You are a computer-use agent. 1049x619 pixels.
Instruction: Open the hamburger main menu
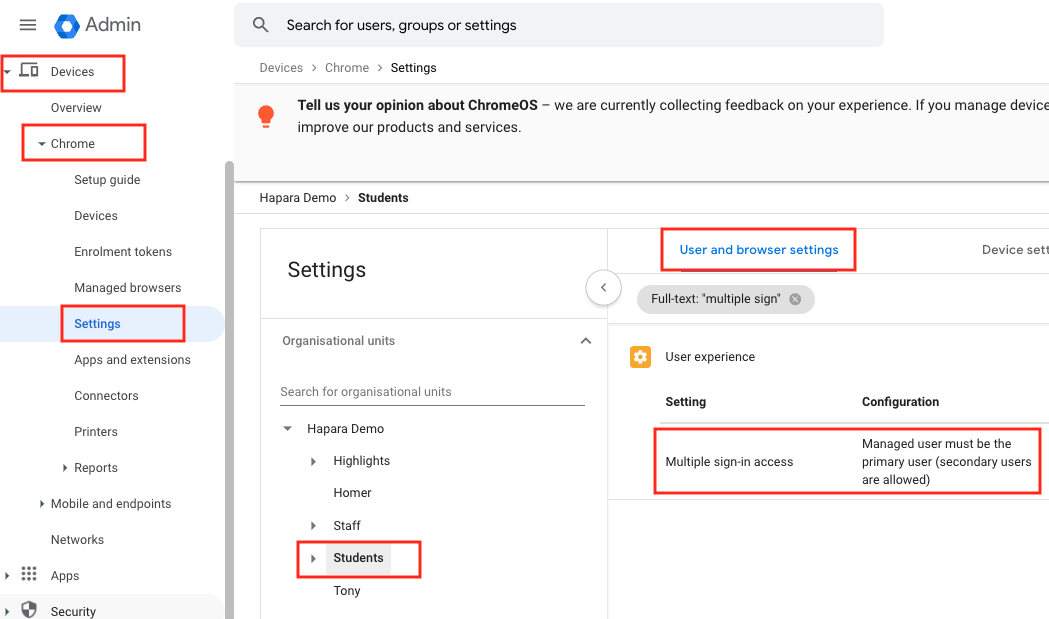27,25
